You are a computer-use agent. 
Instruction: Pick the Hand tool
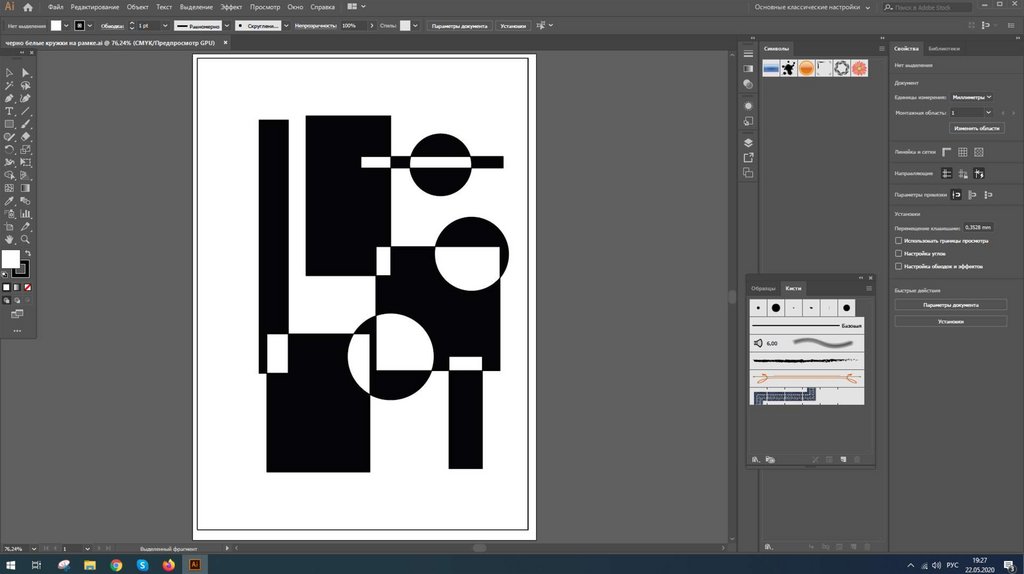click(9, 240)
